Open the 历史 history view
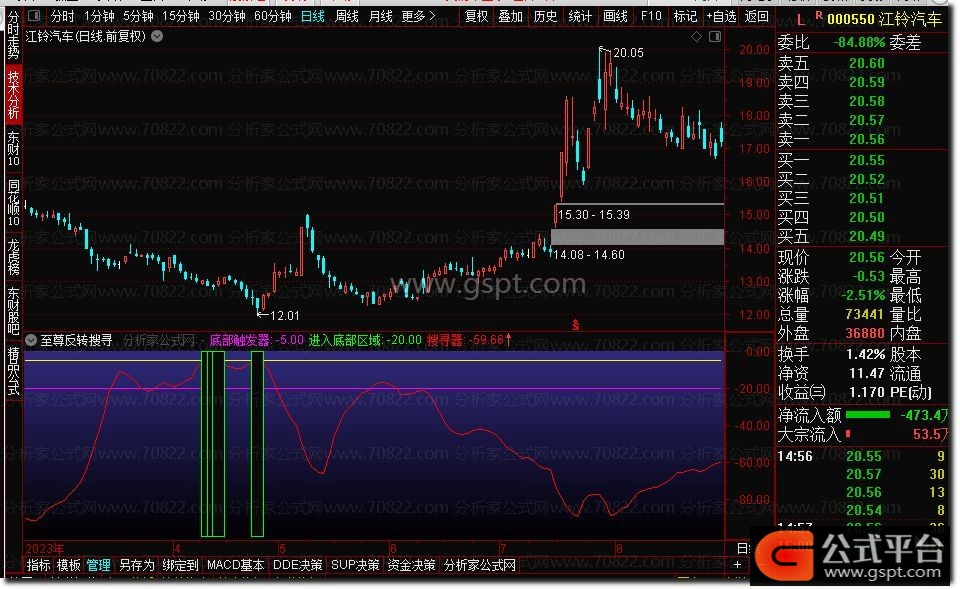 point(546,16)
